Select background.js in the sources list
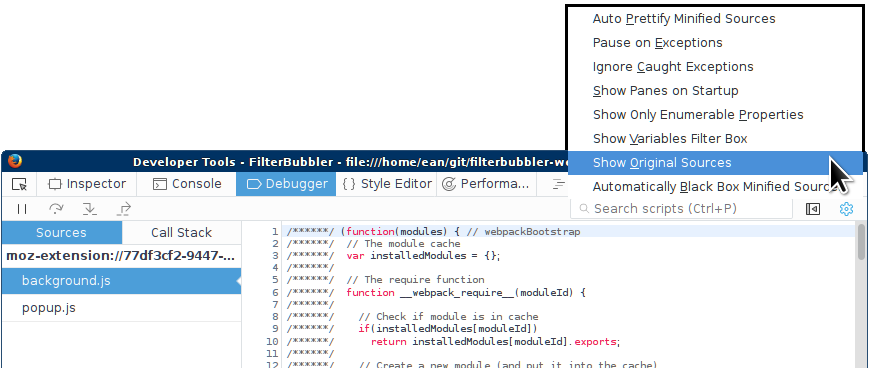This screenshot has height=368, width=878. click(x=121, y=281)
